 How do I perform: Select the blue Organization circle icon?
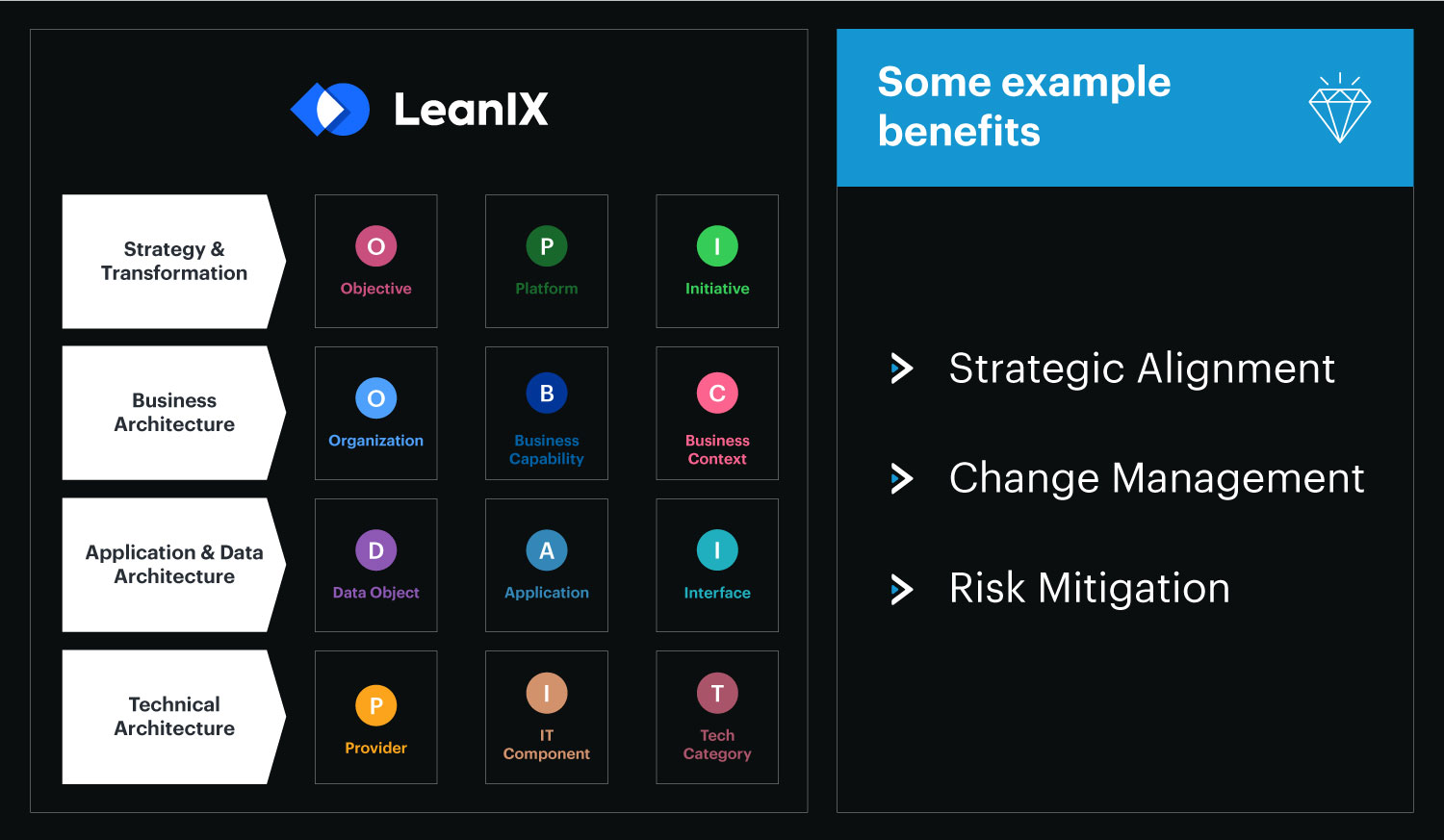(375, 398)
